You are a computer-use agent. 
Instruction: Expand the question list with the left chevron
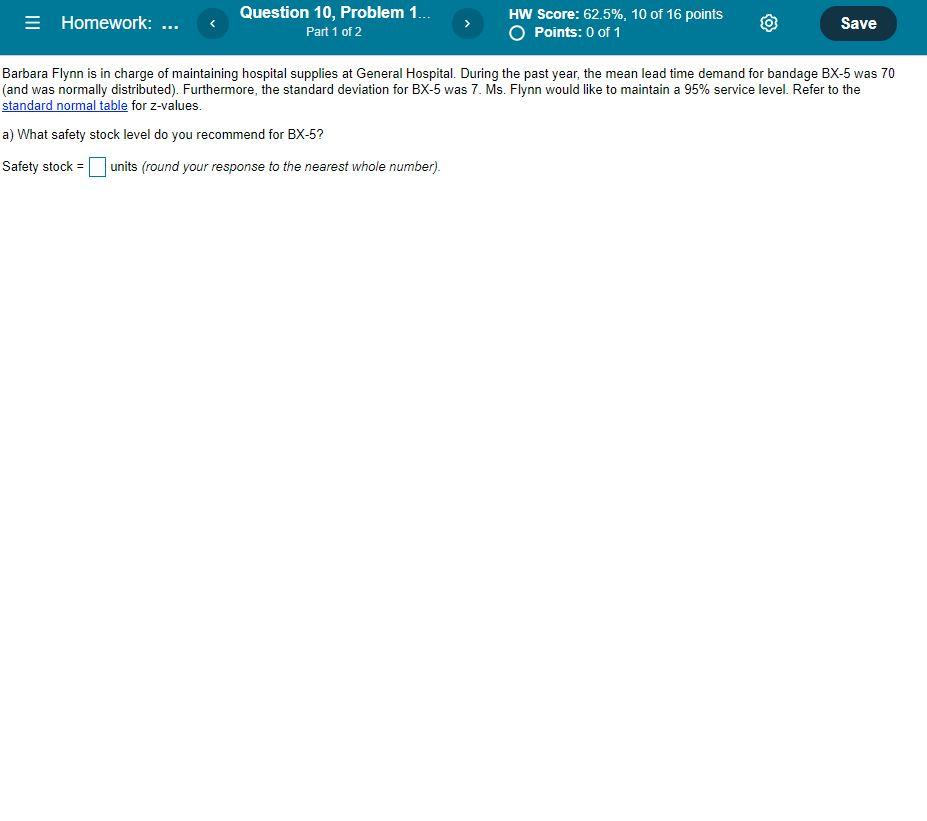(212, 22)
